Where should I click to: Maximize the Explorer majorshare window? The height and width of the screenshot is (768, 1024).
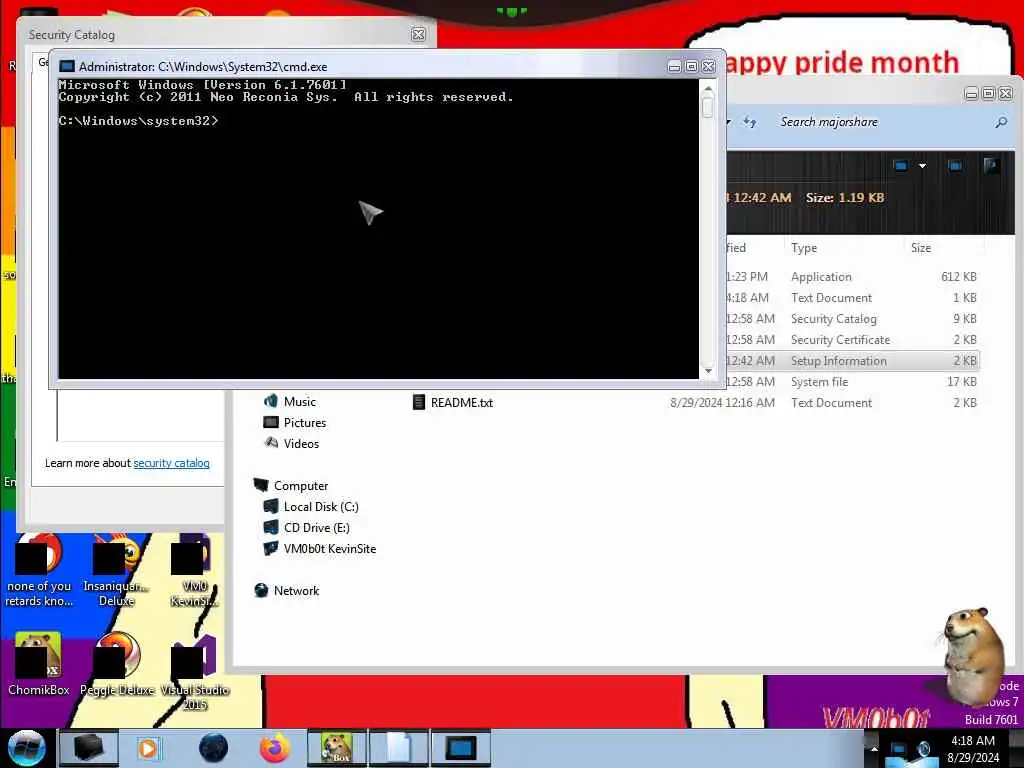[x=989, y=94]
